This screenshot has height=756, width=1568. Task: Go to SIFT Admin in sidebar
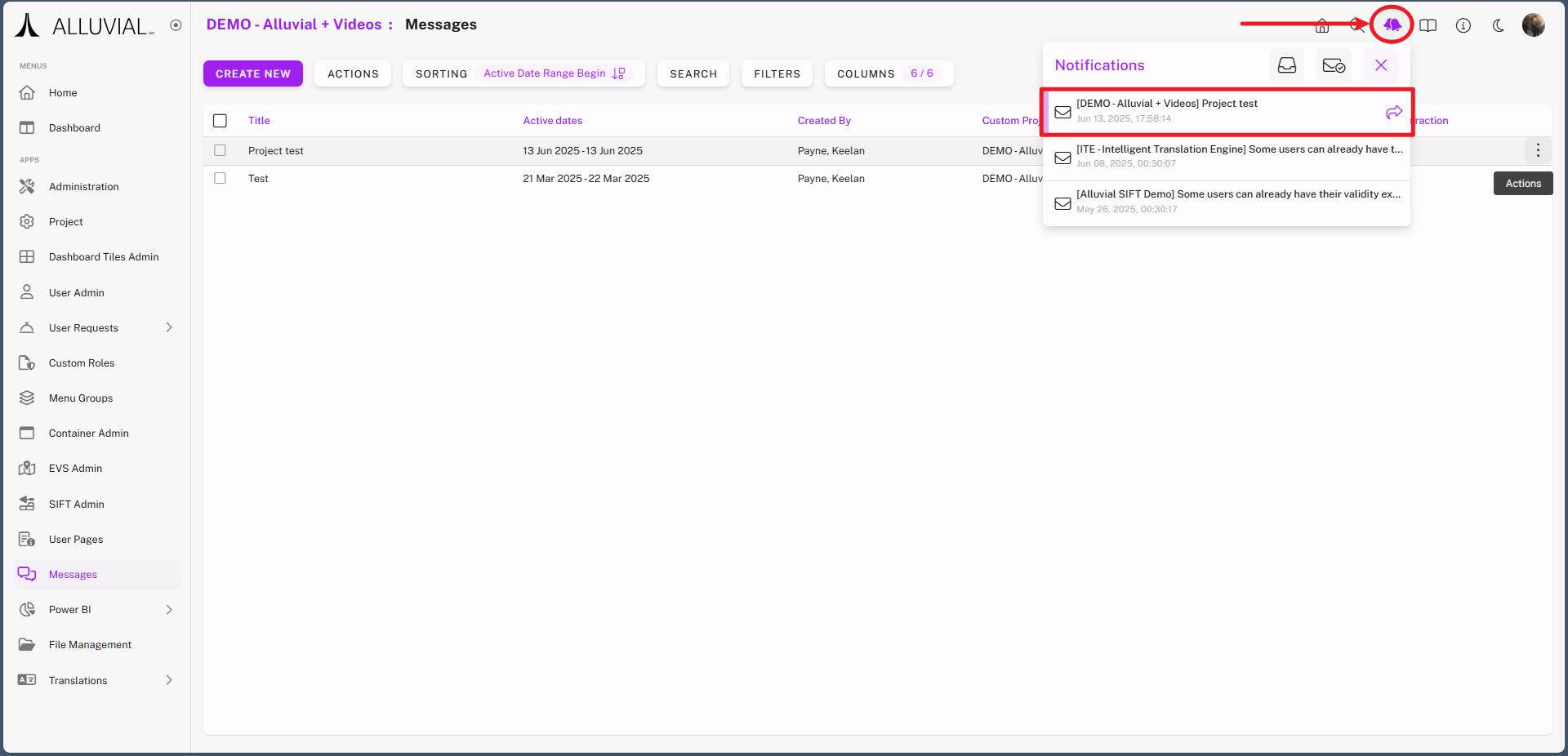point(76,504)
